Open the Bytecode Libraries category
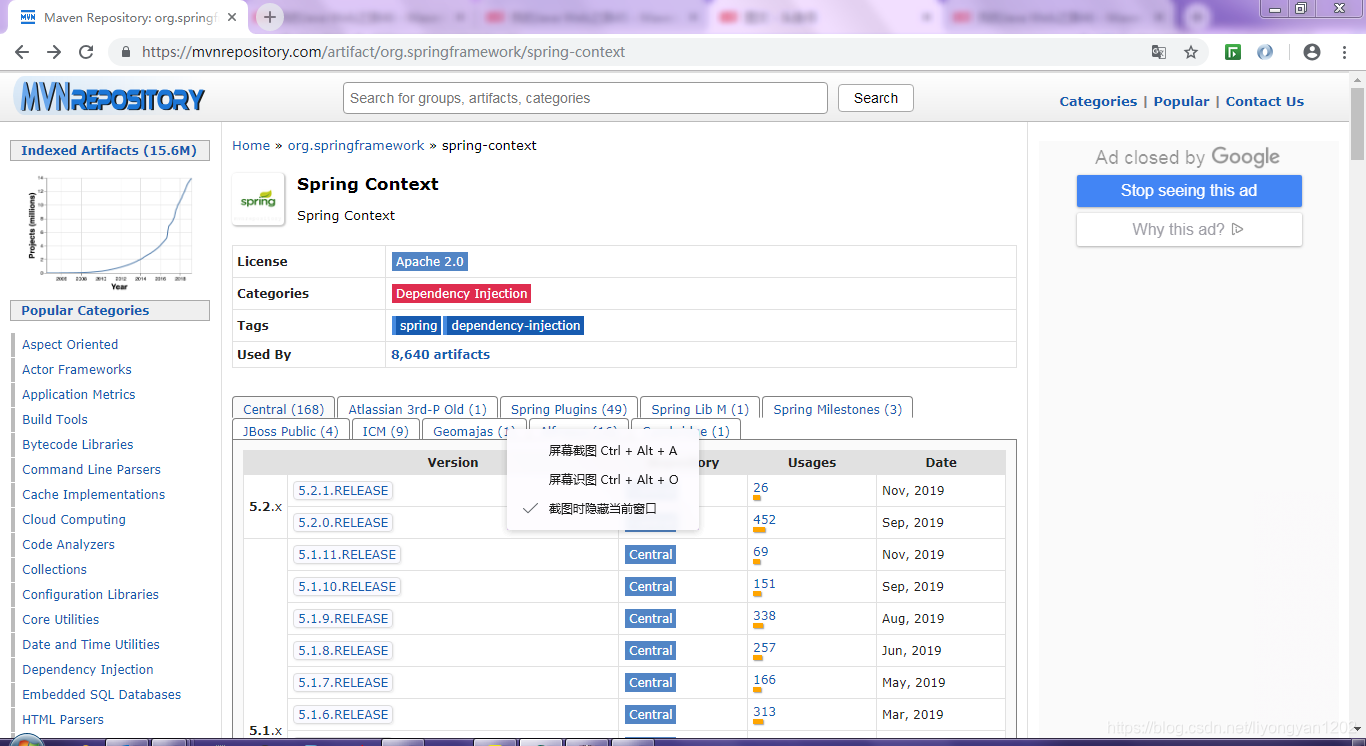The width and height of the screenshot is (1366, 746). pyautogui.click(x=78, y=444)
